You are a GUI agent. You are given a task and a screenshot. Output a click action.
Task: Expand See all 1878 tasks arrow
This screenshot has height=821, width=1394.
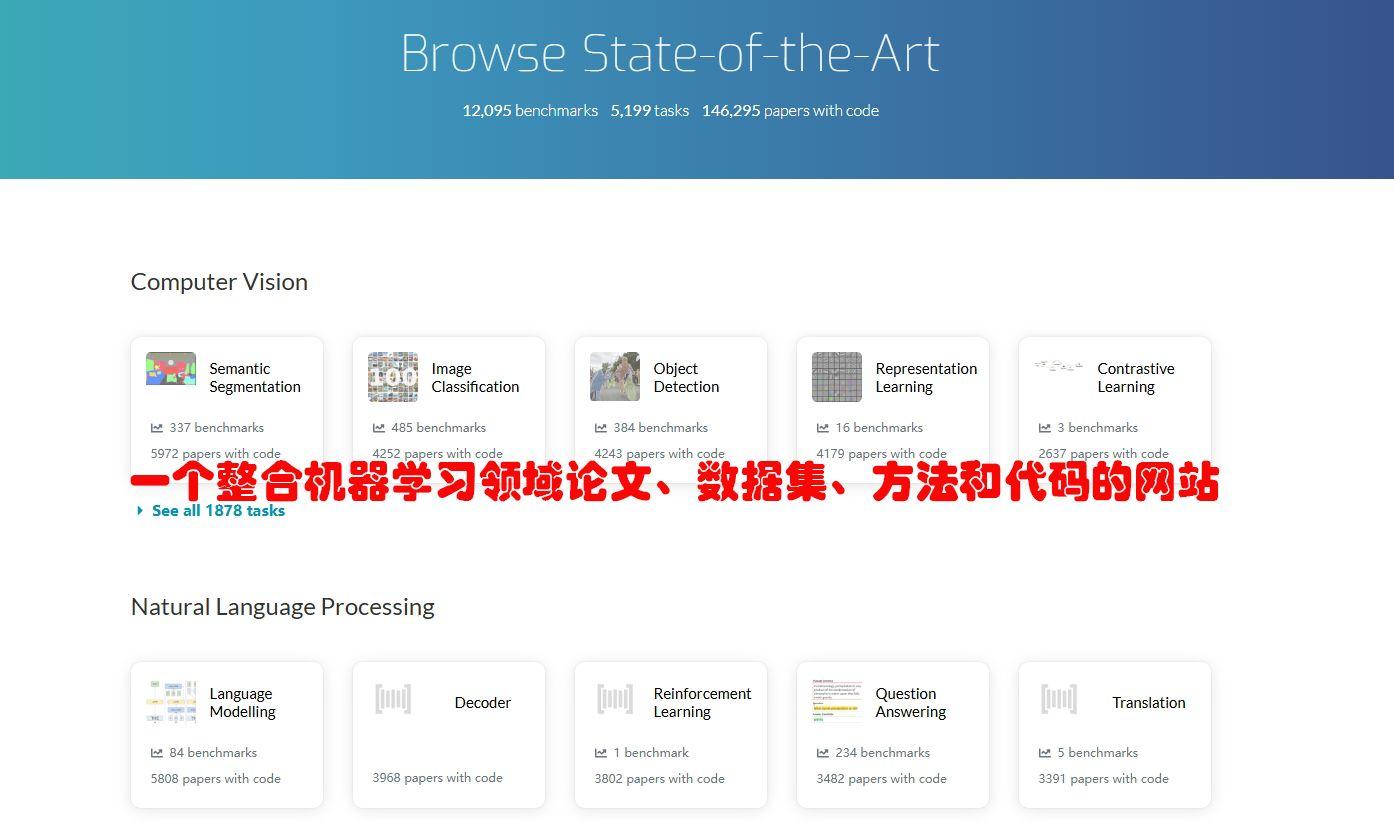click(140, 511)
